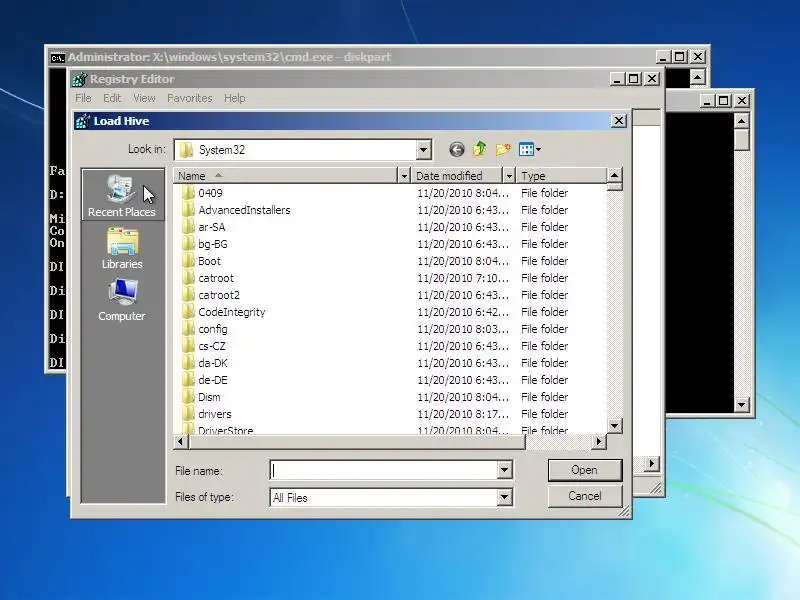Open Recent Places in the sidebar
800x600 pixels.
coord(122,195)
